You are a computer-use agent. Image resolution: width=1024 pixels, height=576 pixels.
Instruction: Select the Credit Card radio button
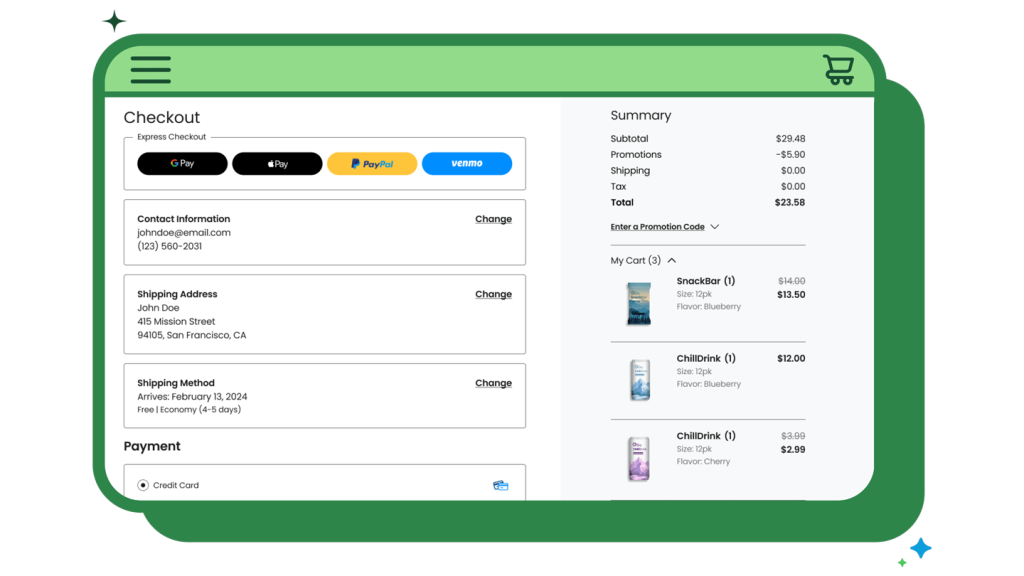[143, 485]
